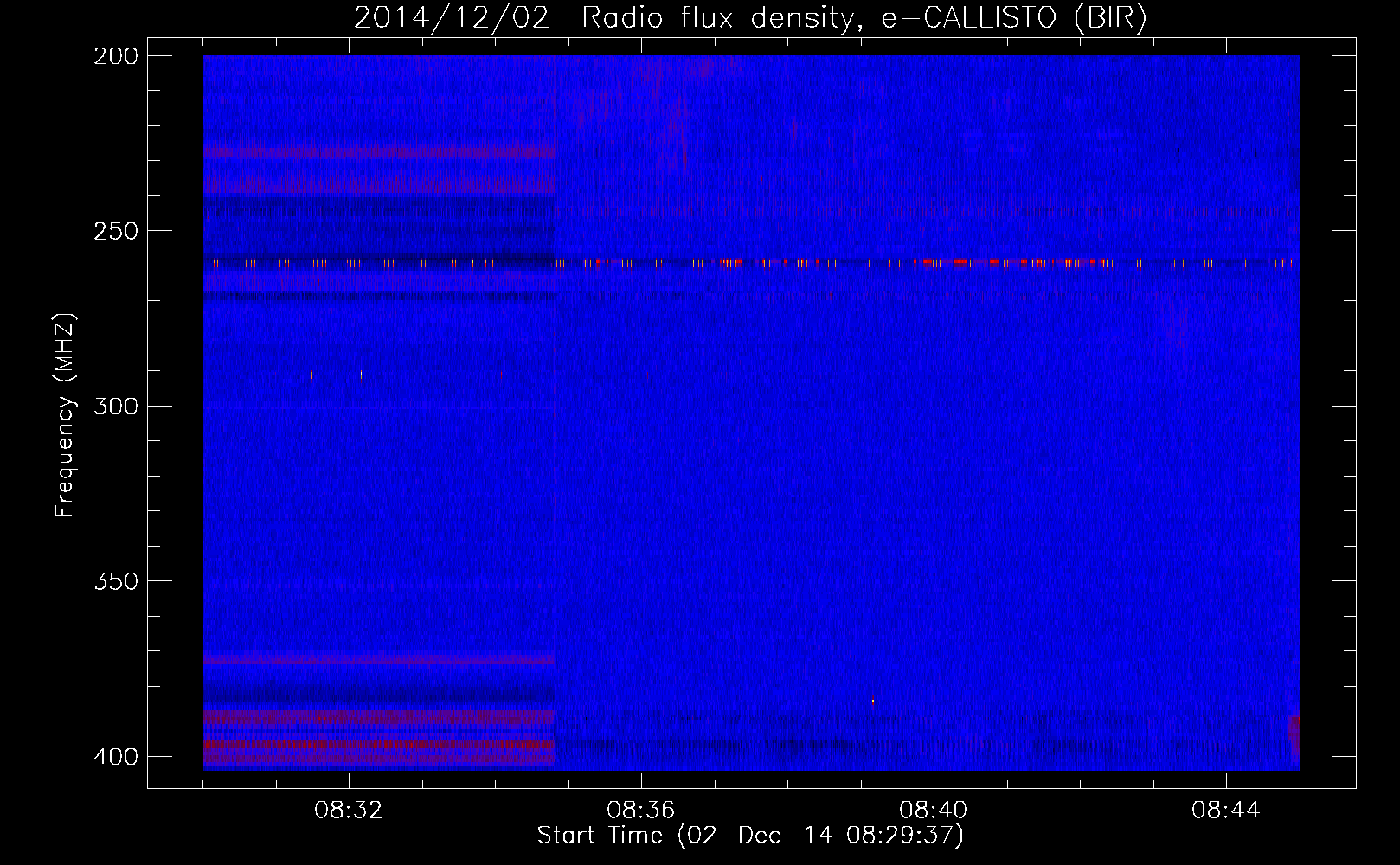Click the 350 frequency tick label

[x=115, y=581]
